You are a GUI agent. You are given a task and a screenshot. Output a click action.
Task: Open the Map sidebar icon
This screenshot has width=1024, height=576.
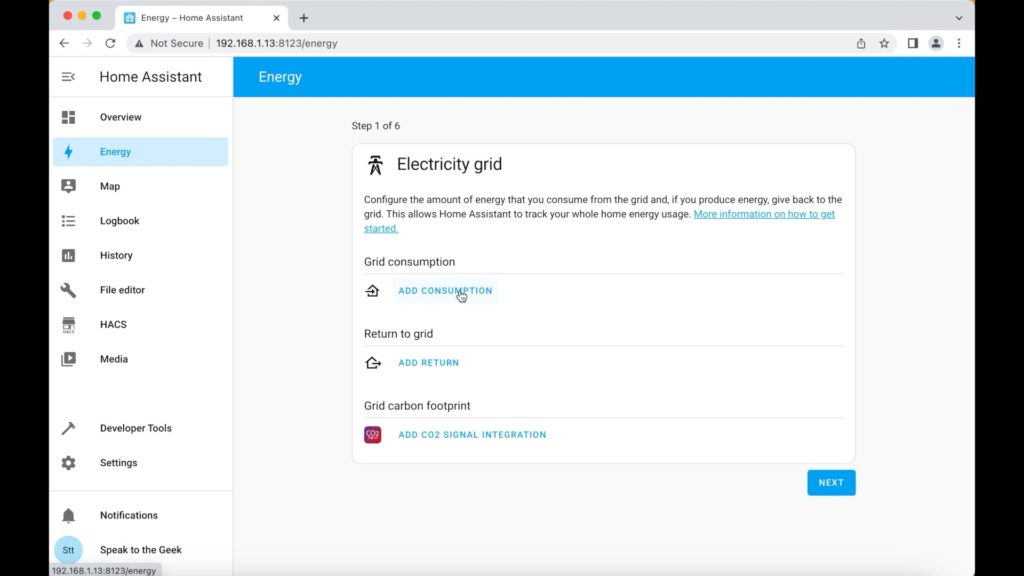[69, 186]
